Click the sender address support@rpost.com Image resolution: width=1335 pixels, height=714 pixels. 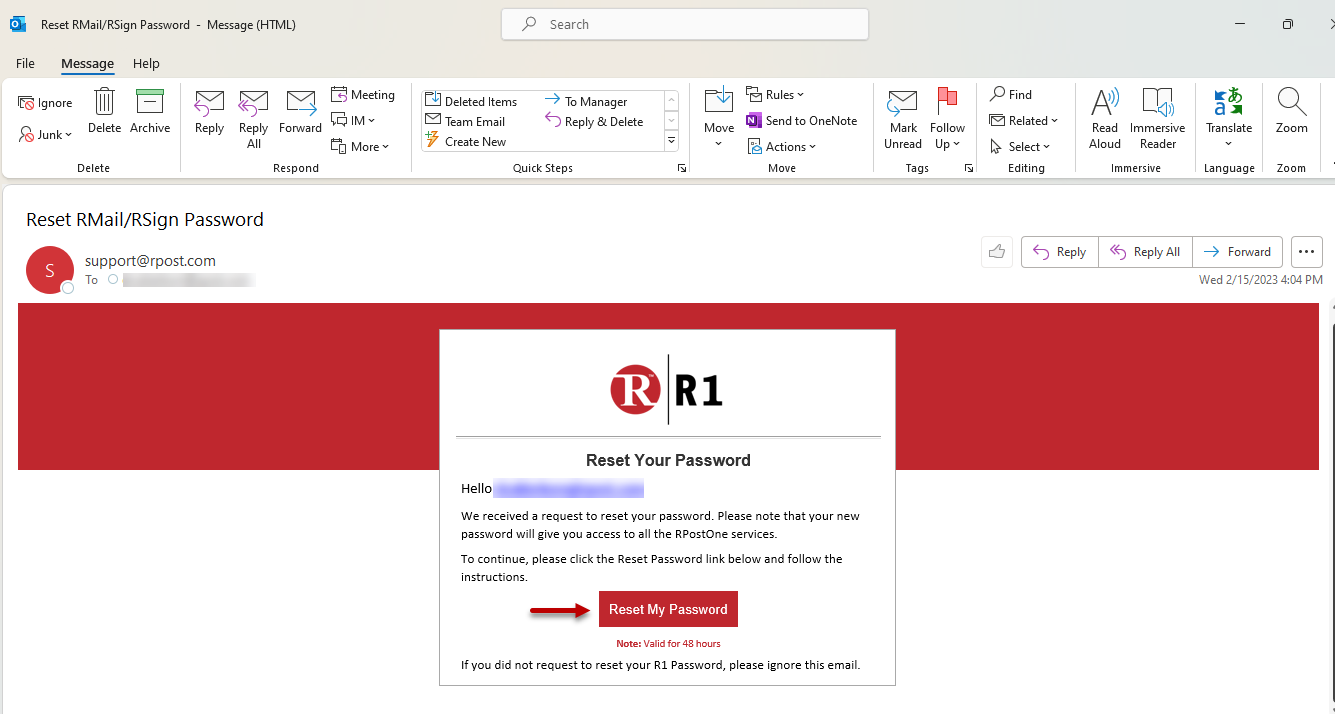150,261
